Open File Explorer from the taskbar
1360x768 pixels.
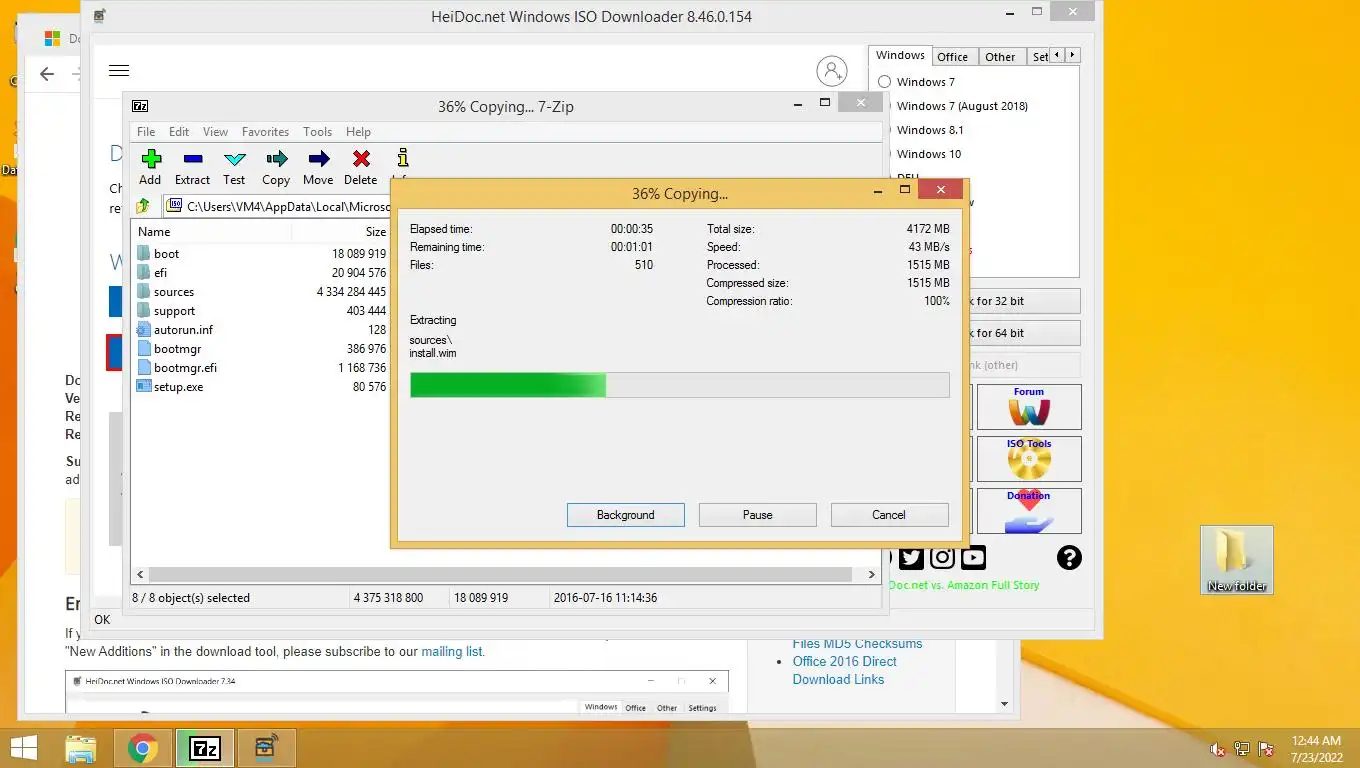pos(80,748)
